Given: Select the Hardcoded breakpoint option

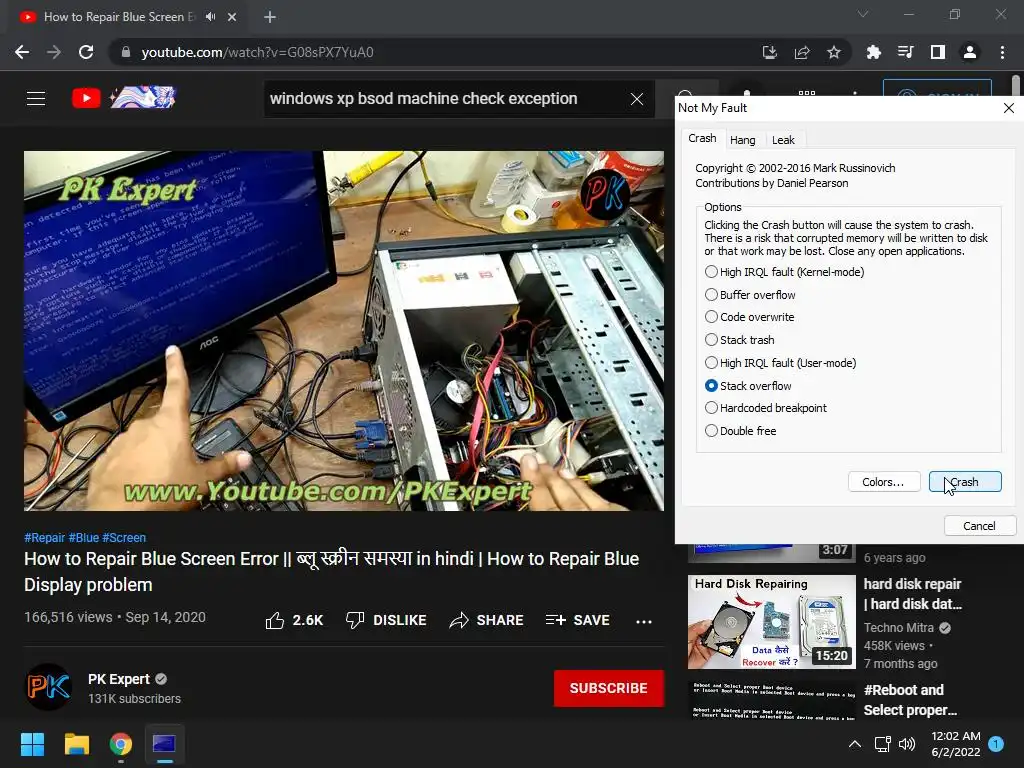Looking at the screenshot, I should [x=765, y=408].
